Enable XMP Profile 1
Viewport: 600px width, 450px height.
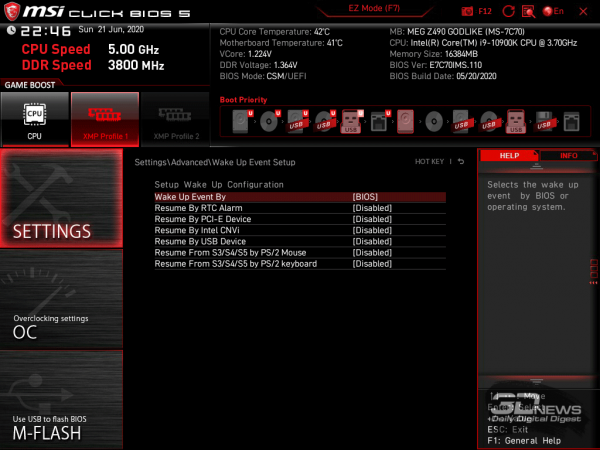click(x=104, y=119)
